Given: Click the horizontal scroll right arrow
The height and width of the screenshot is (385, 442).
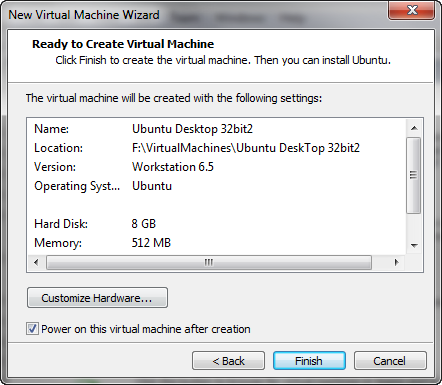Looking at the screenshot, I should [x=396, y=262].
